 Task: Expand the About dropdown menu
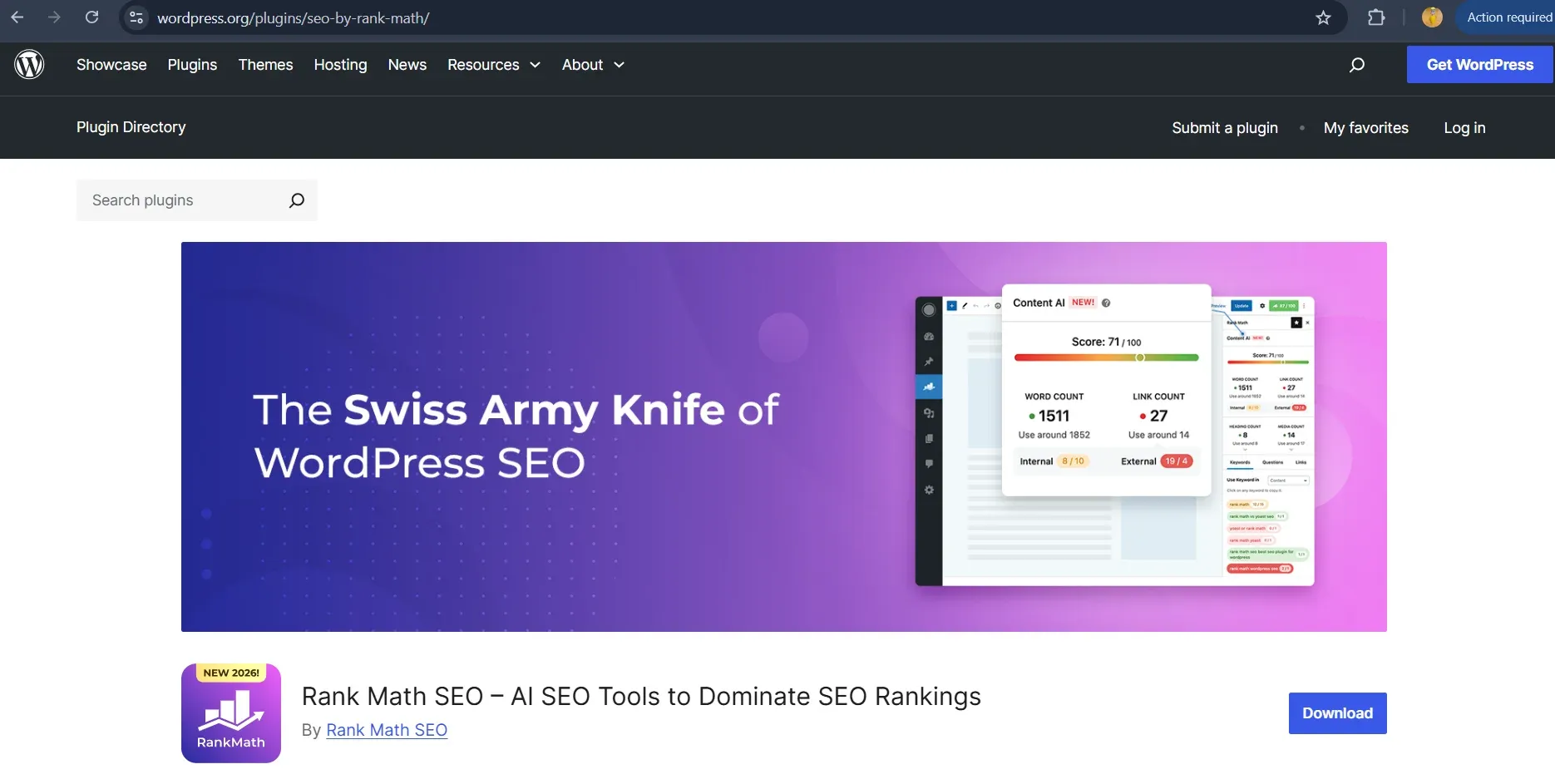point(593,65)
